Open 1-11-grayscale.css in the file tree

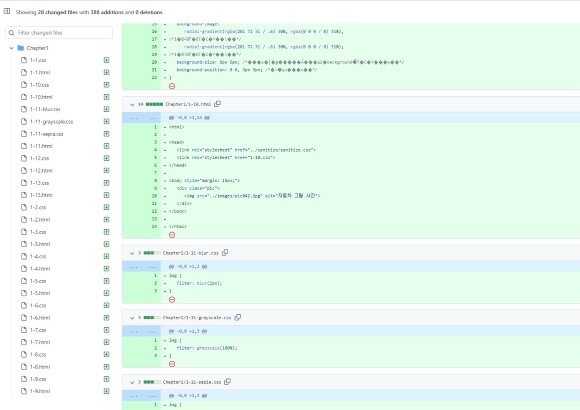51,121
